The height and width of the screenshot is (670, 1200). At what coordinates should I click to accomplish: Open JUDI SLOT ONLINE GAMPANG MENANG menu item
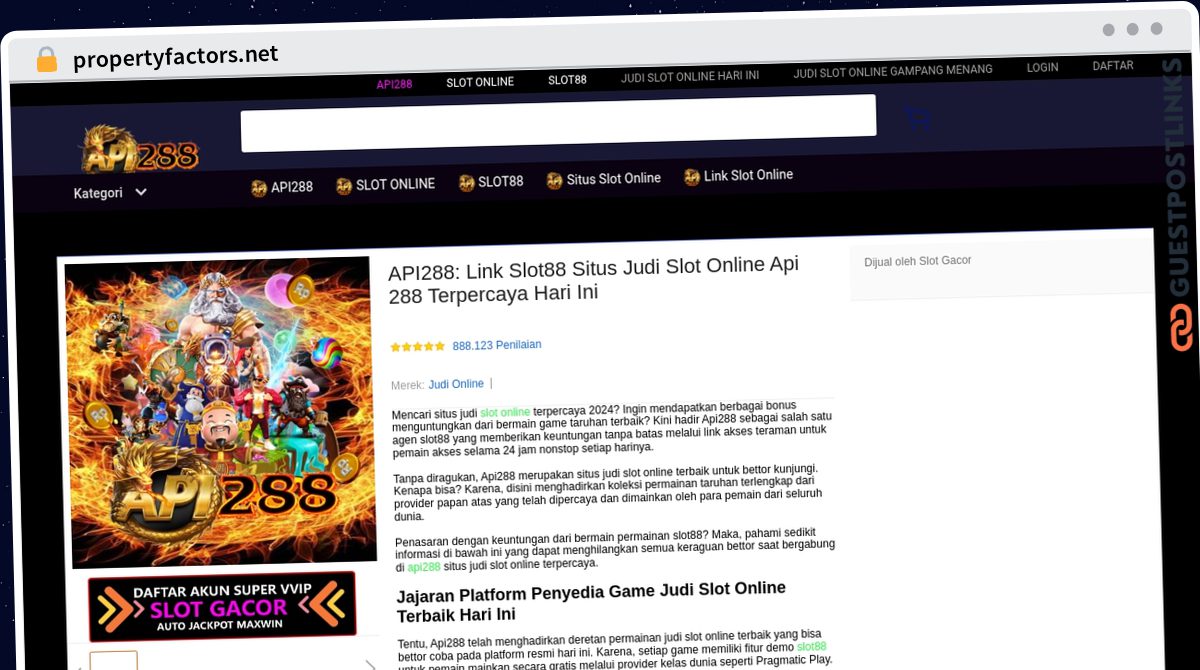(893, 71)
